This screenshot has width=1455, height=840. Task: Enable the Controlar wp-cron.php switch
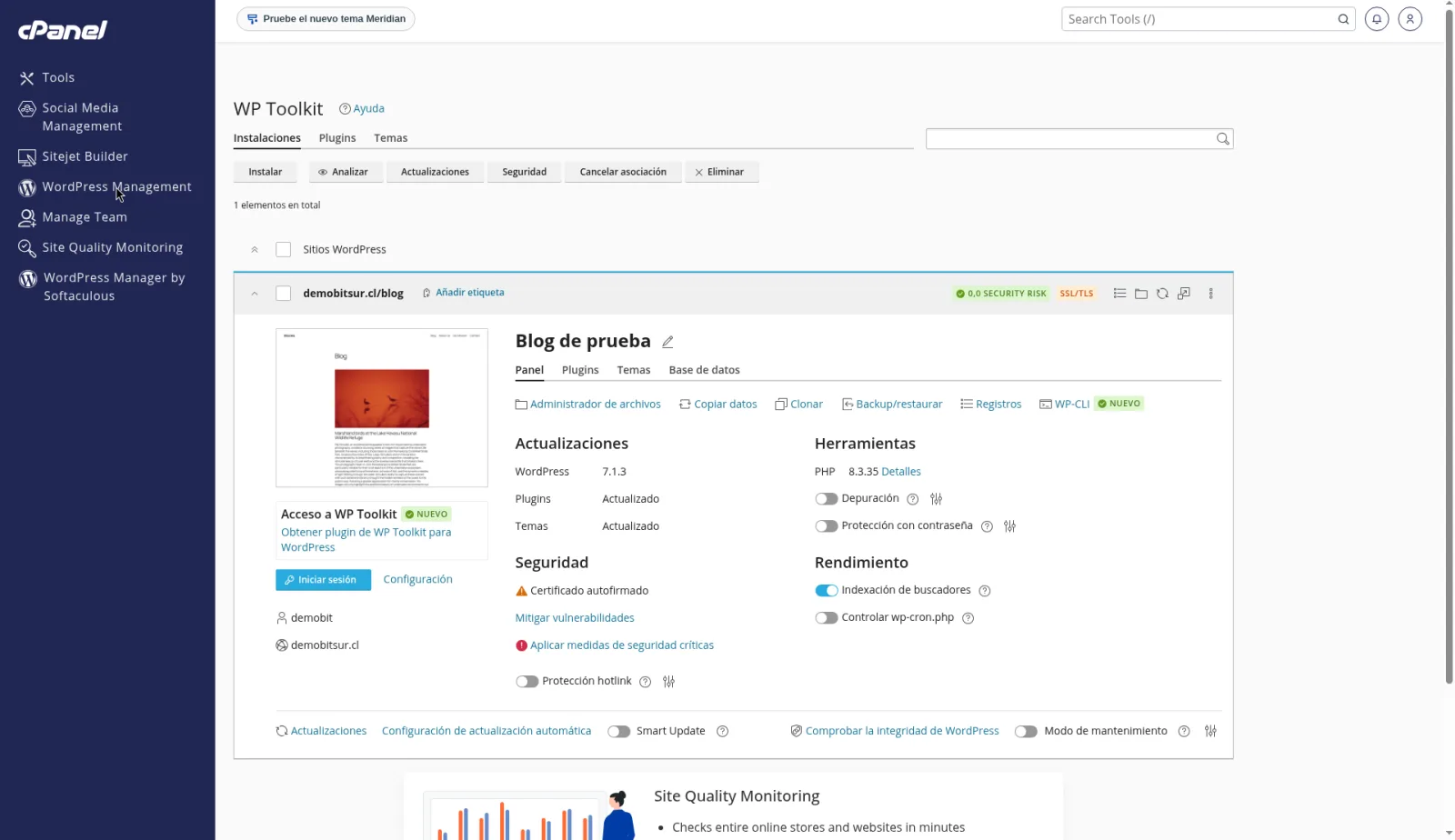pyautogui.click(x=826, y=618)
